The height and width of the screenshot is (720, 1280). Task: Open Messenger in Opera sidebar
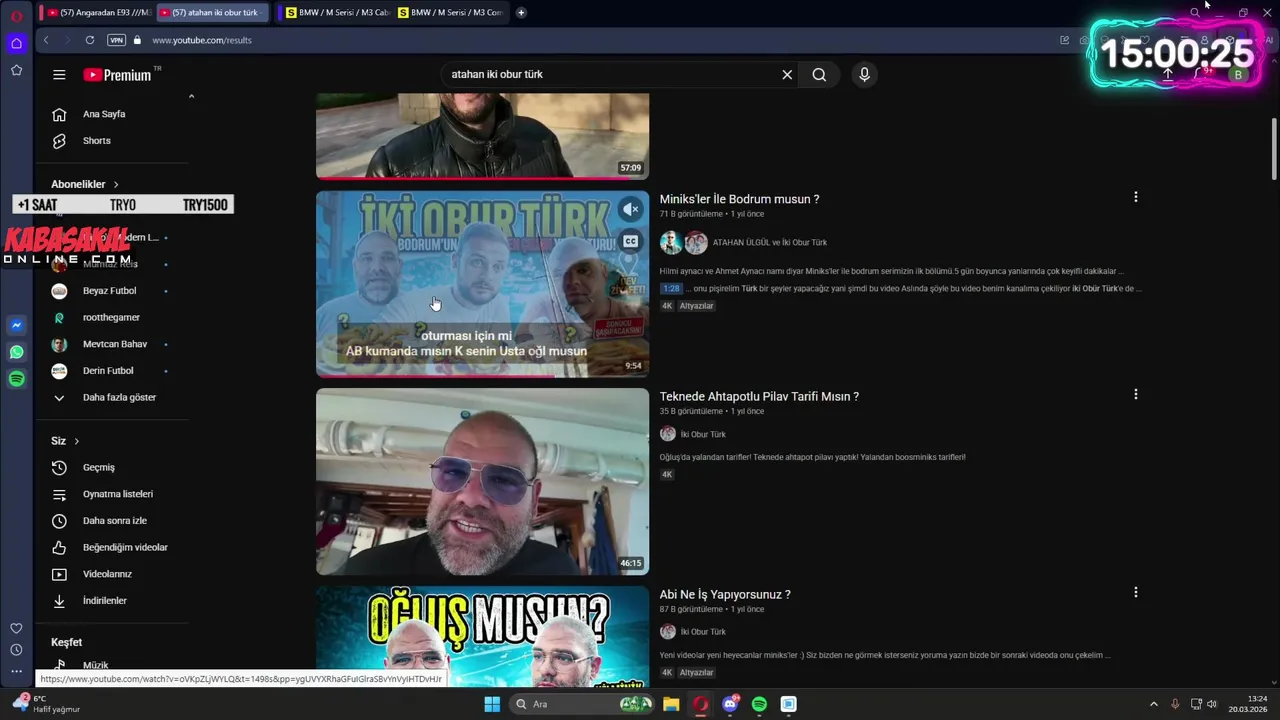(16, 326)
